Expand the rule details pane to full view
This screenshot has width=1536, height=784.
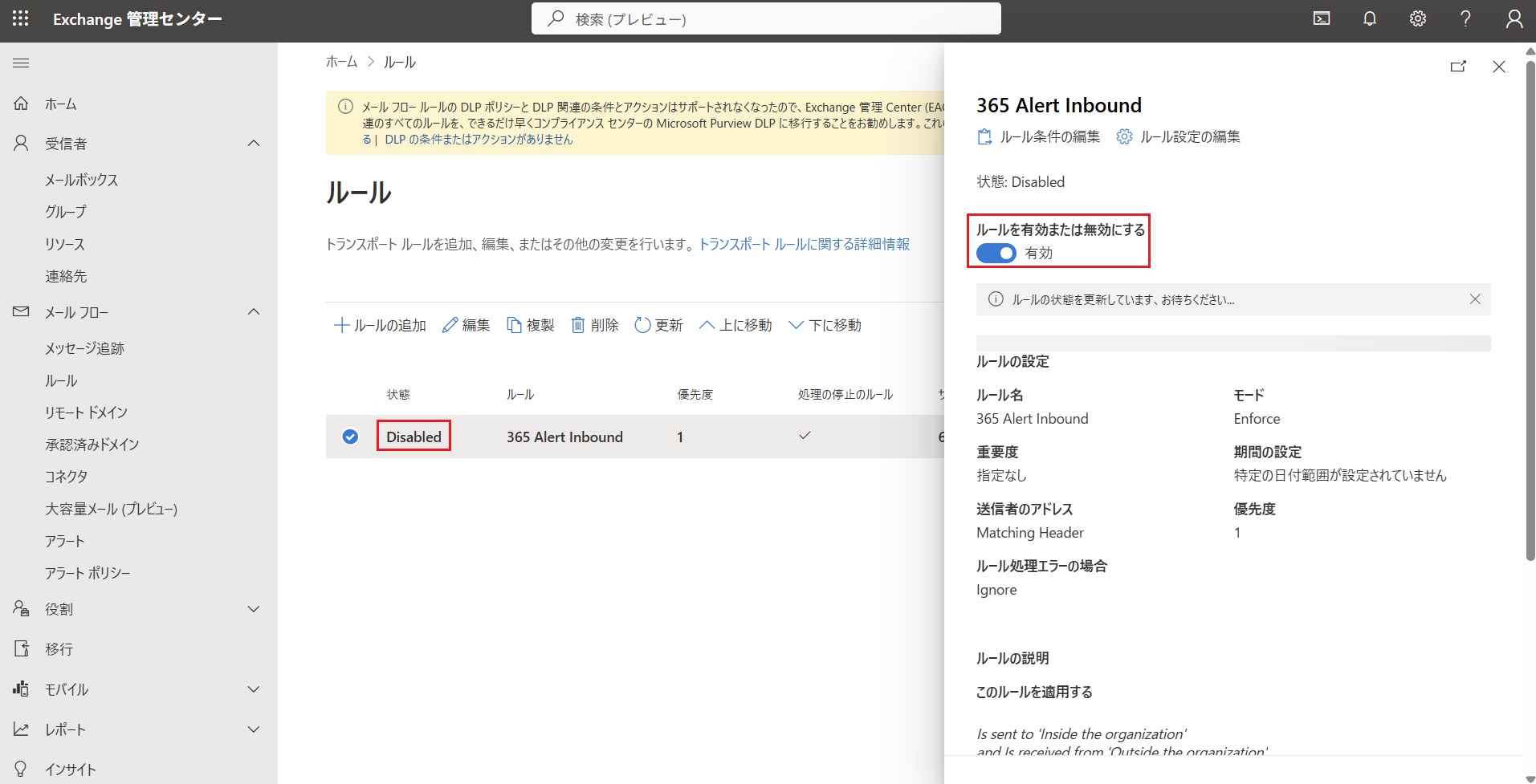click(x=1458, y=67)
